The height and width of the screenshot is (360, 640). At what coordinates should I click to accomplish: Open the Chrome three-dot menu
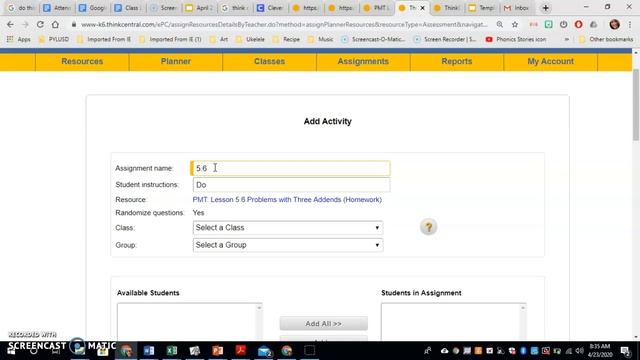(x=631, y=24)
